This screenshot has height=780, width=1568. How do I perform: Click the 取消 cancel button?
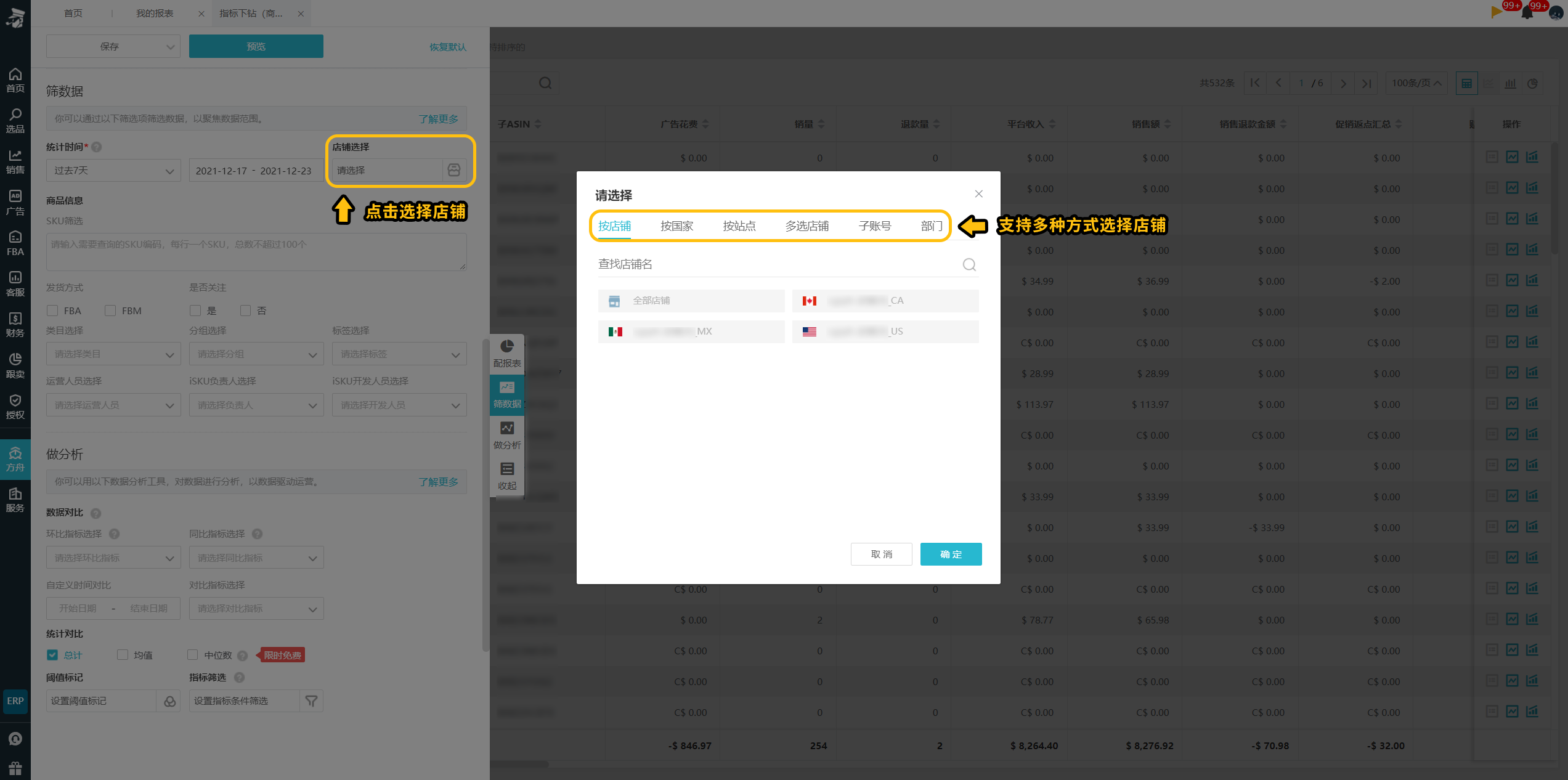click(x=881, y=555)
